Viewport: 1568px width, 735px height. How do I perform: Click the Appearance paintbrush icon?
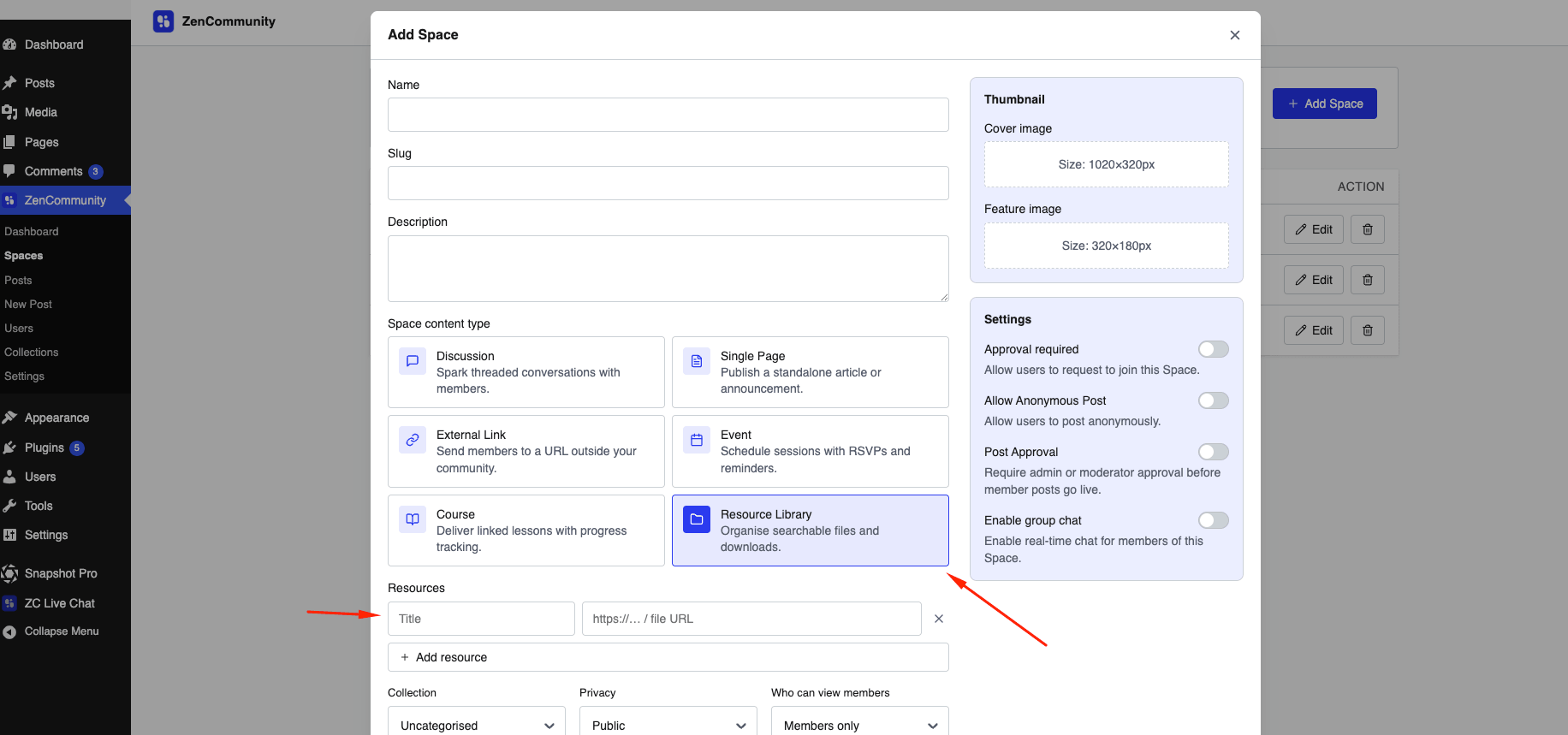pos(10,418)
